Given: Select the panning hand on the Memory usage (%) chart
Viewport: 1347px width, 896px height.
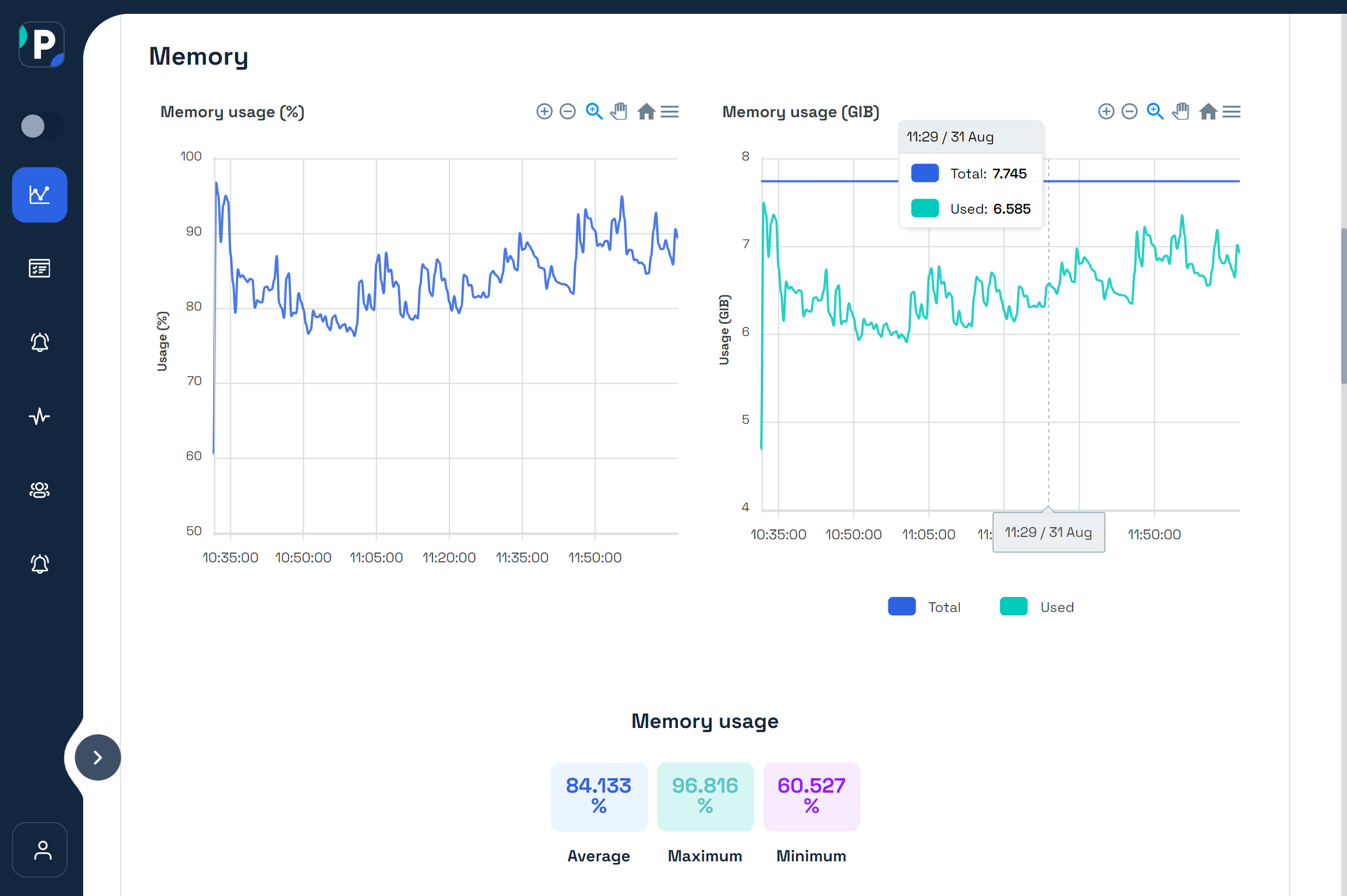Looking at the screenshot, I should coord(619,111).
